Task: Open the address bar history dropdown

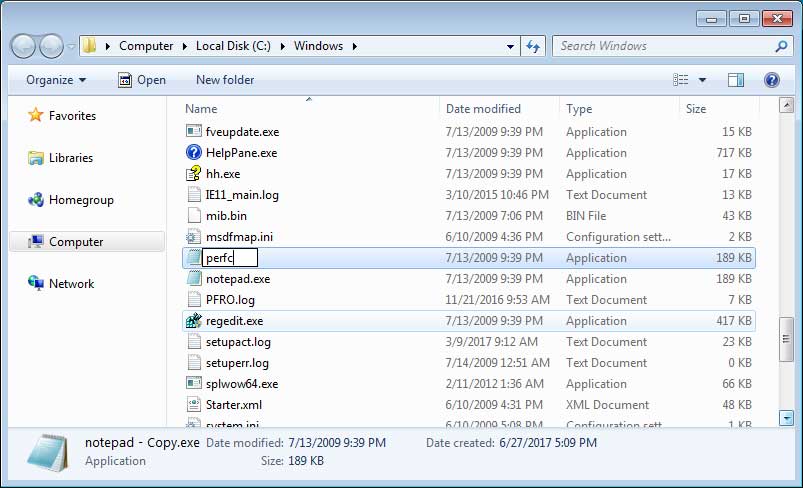Action: [x=510, y=46]
